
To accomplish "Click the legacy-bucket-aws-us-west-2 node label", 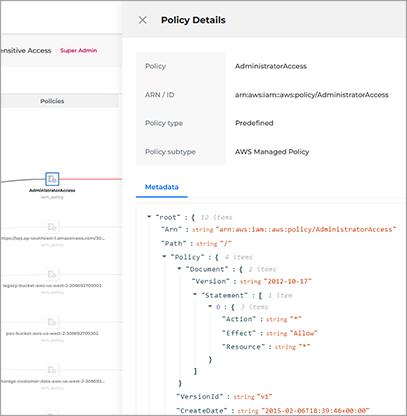I will click(52, 286).
